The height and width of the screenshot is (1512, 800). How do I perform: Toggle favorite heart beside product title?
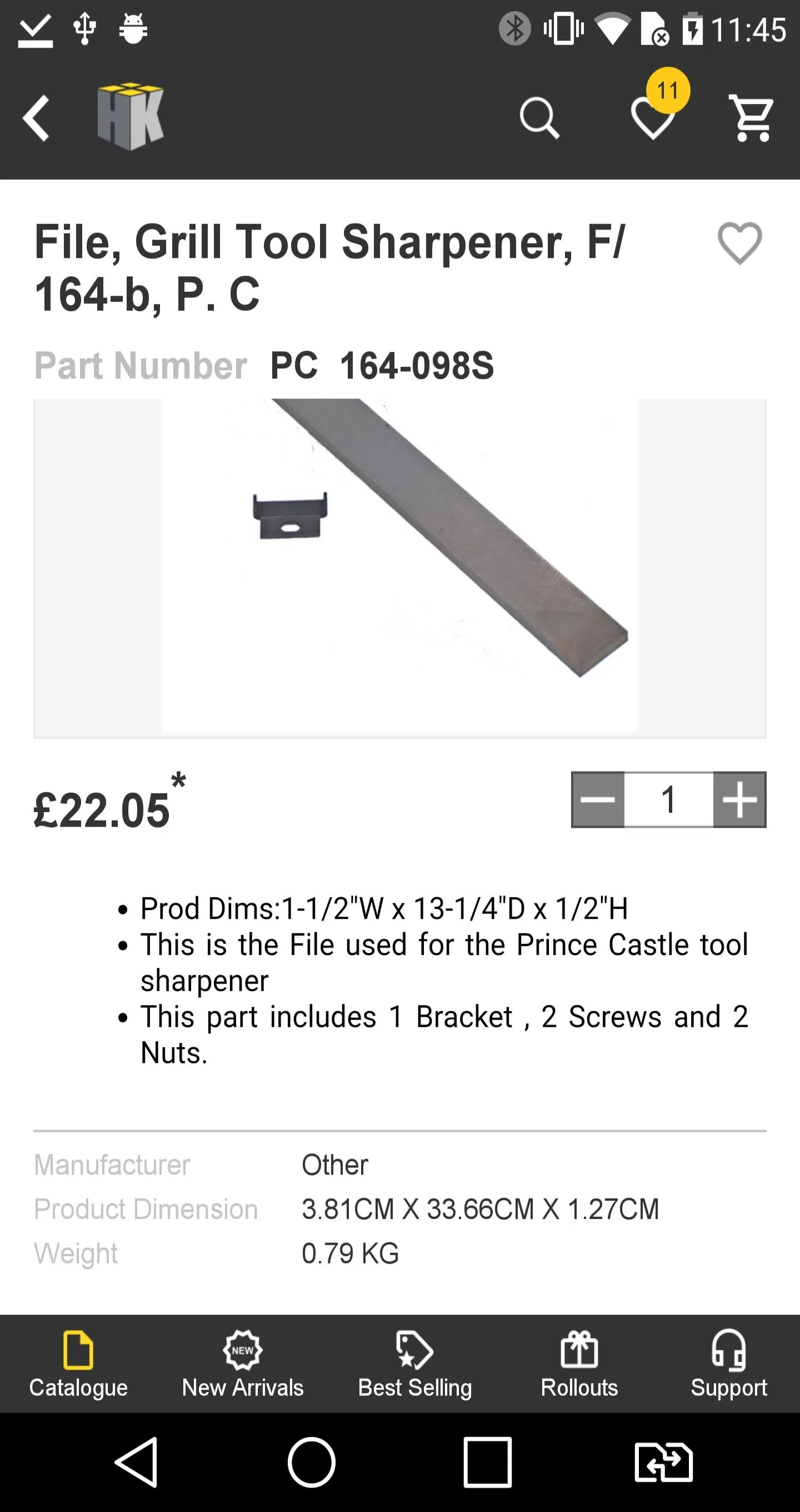coord(739,243)
